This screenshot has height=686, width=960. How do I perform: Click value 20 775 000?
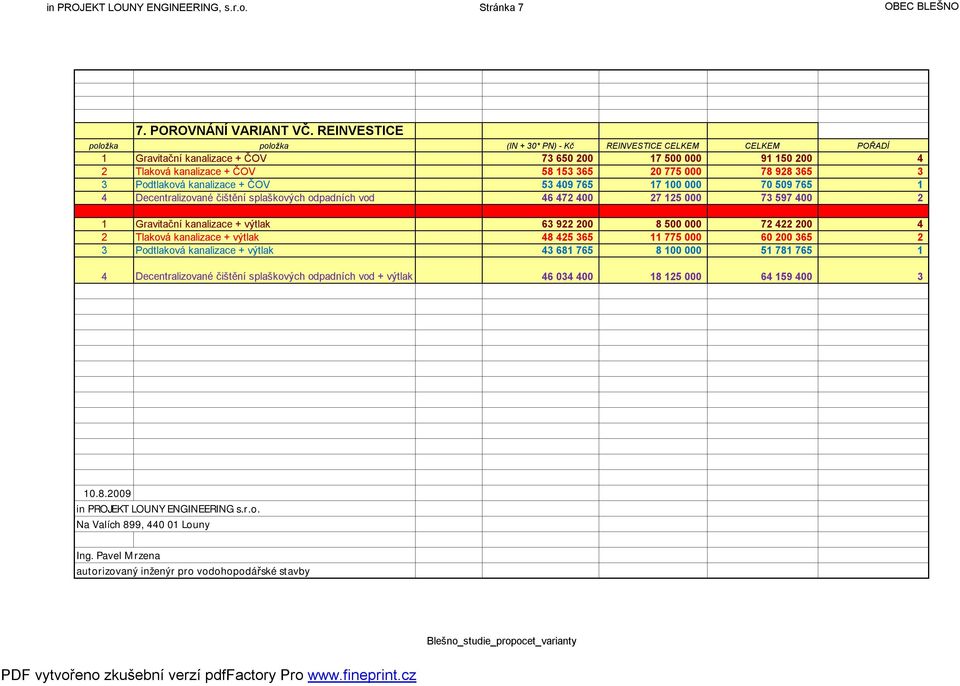[676, 172]
